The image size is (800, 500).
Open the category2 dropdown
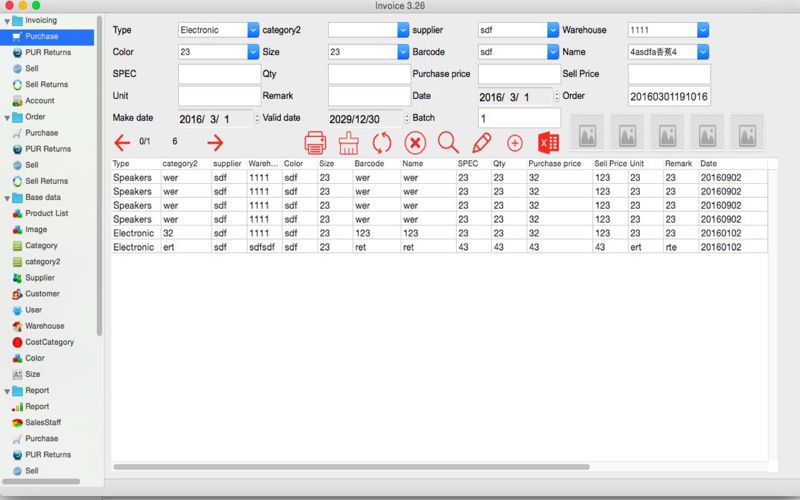coord(403,30)
